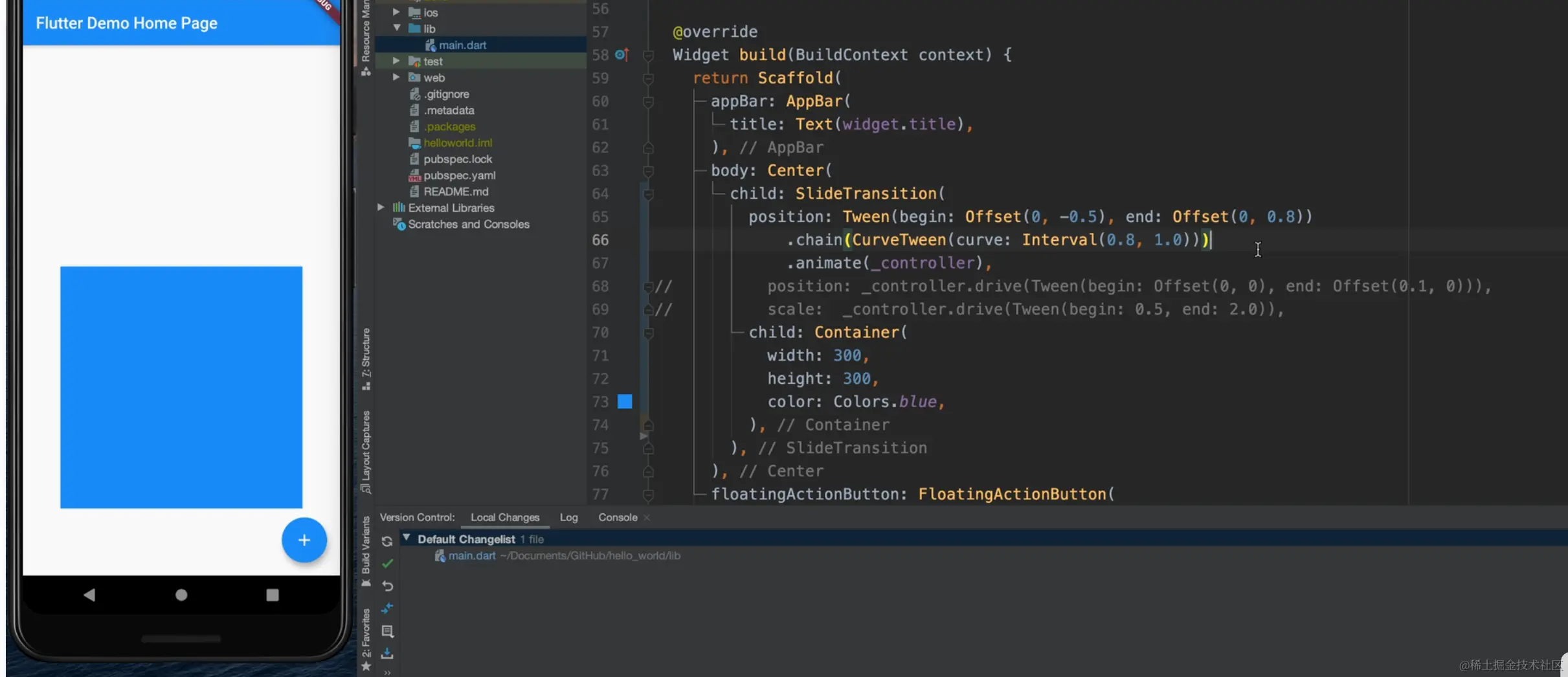Tap the emulator's home circle button
Image resolution: width=1568 pixels, height=677 pixels.
point(181,594)
